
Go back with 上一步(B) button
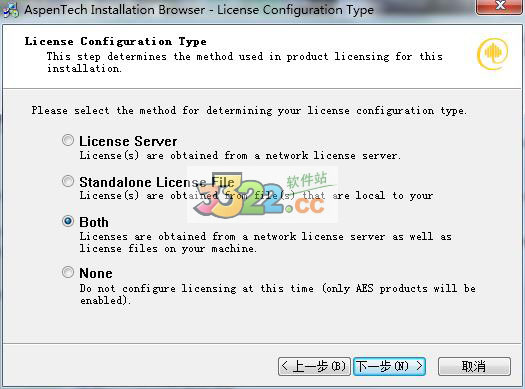point(314,366)
